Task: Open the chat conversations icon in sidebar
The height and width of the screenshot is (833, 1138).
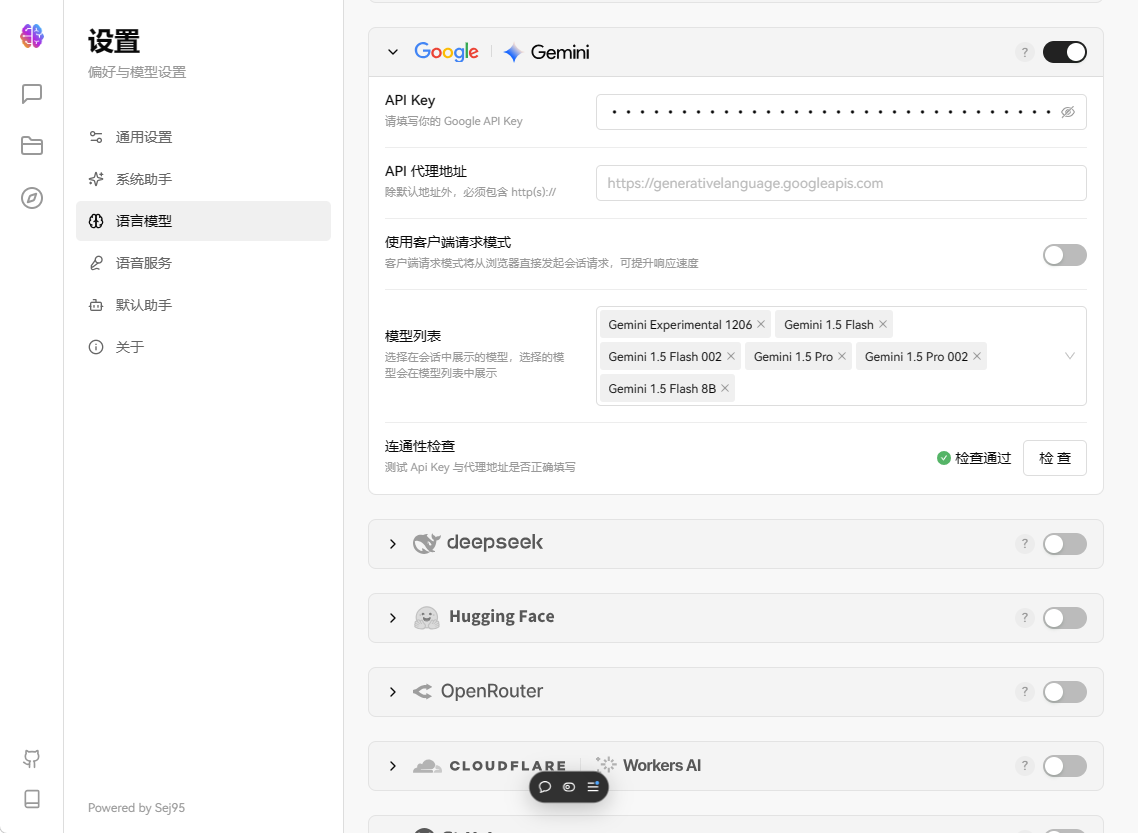Action: 32,94
